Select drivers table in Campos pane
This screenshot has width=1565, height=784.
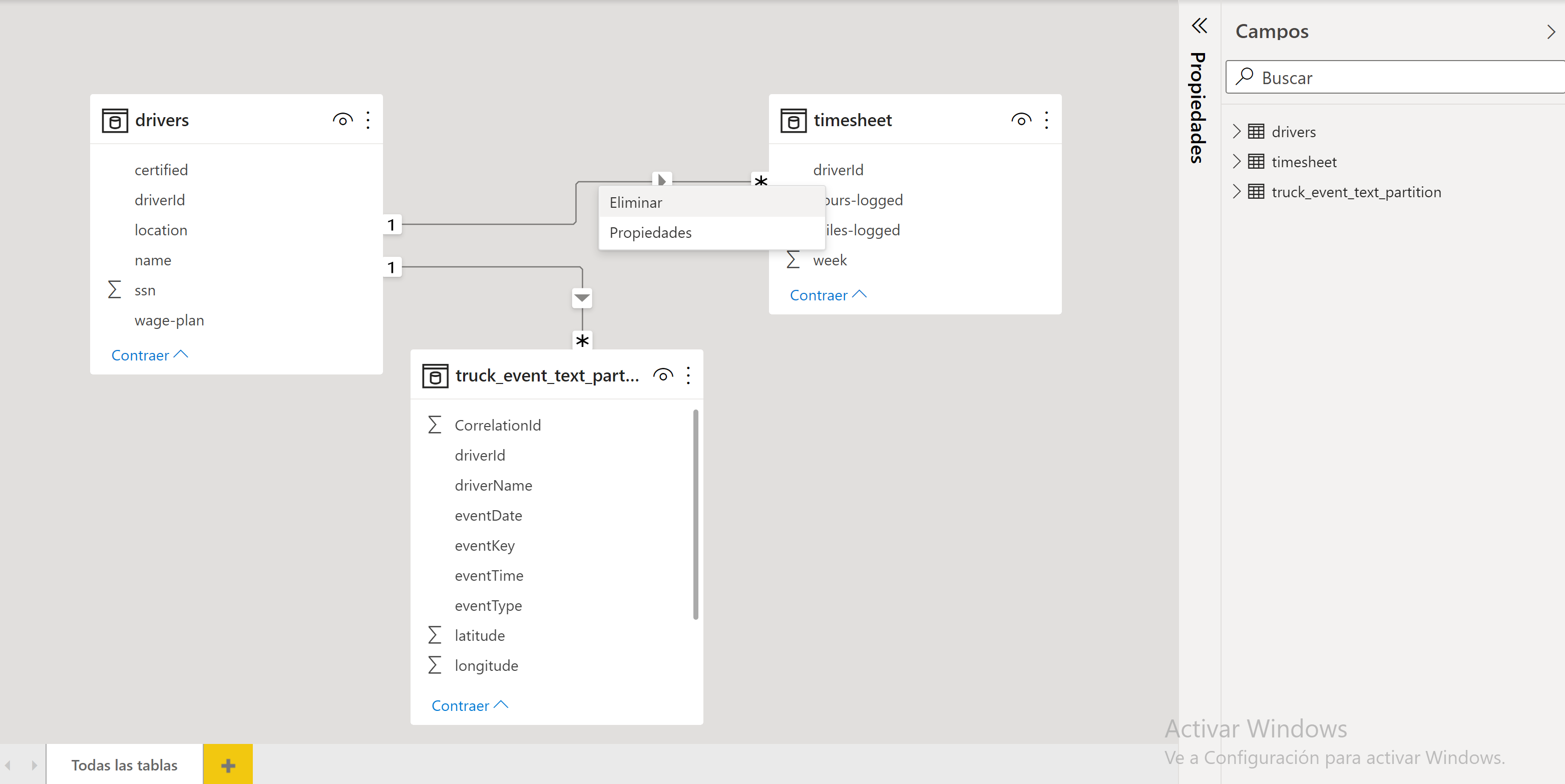pyautogui.click(x=1294, y=132)
